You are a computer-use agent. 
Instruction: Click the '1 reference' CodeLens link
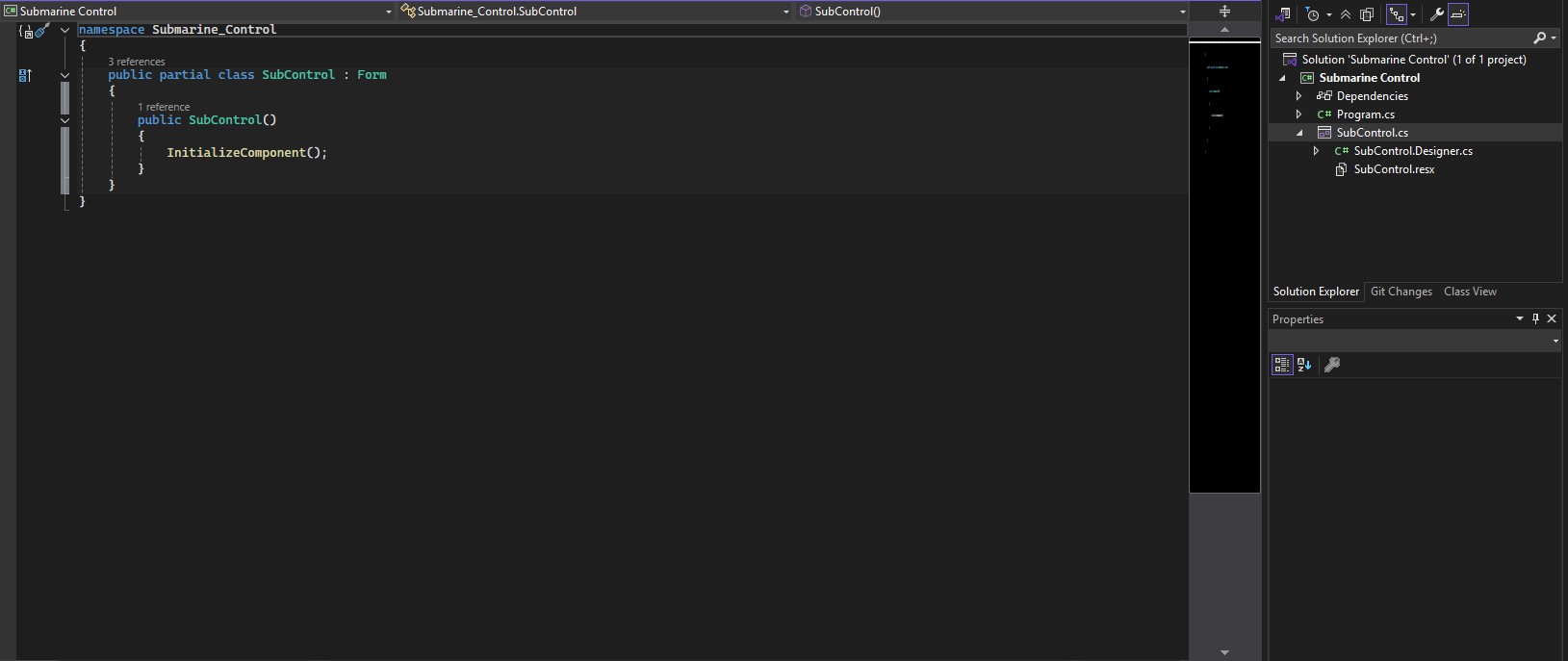164,107
